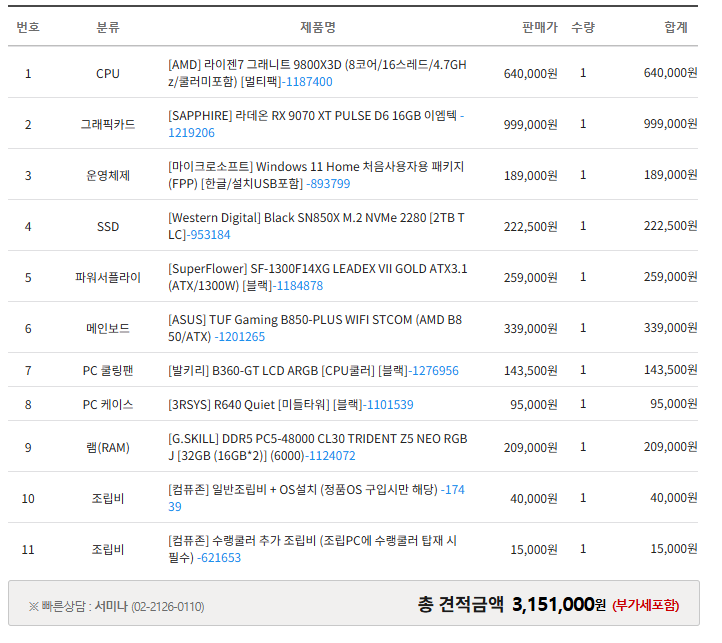
Task: Click the 15,000원 판매가 in row 11
Action: coord(534,549)
